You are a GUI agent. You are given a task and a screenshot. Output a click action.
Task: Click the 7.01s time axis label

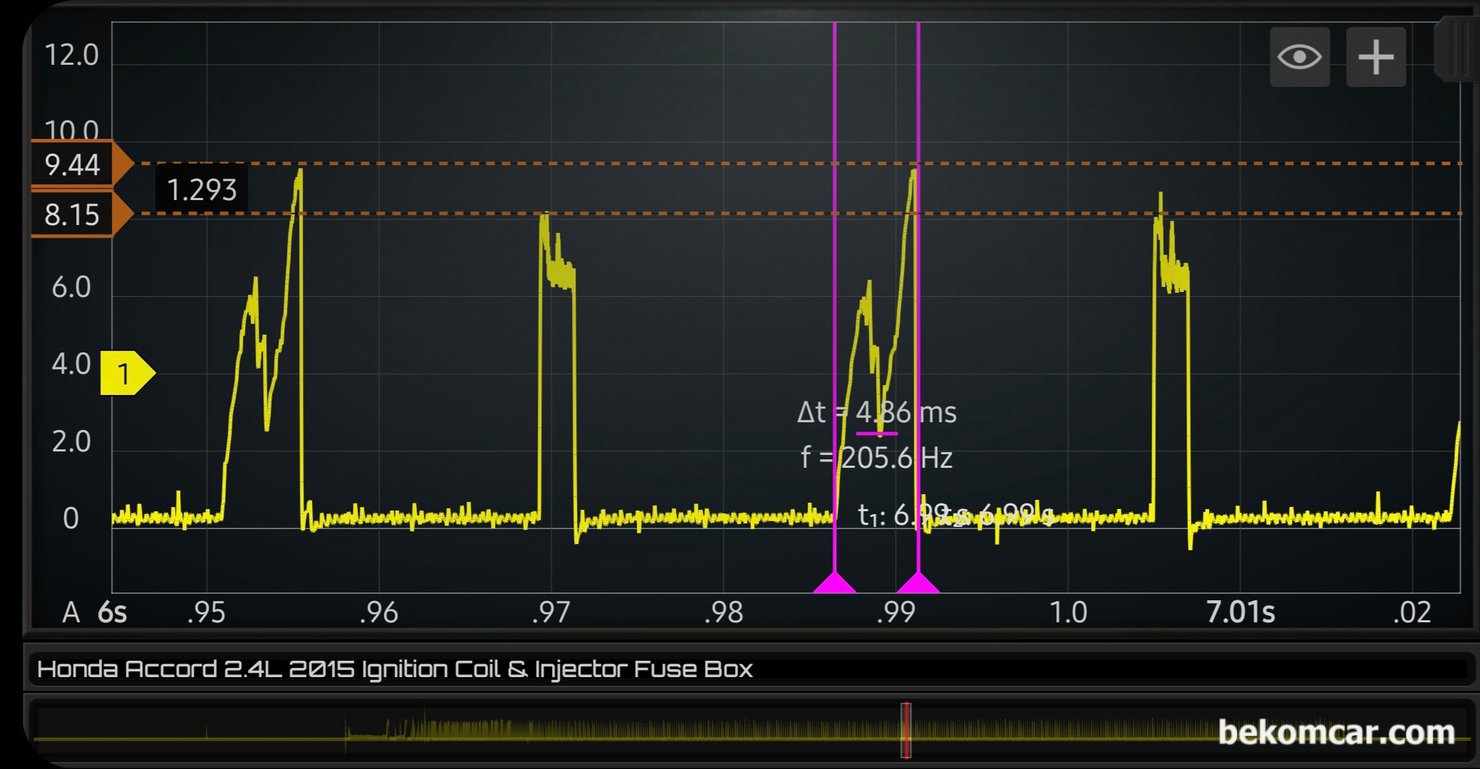(1240, 612)
